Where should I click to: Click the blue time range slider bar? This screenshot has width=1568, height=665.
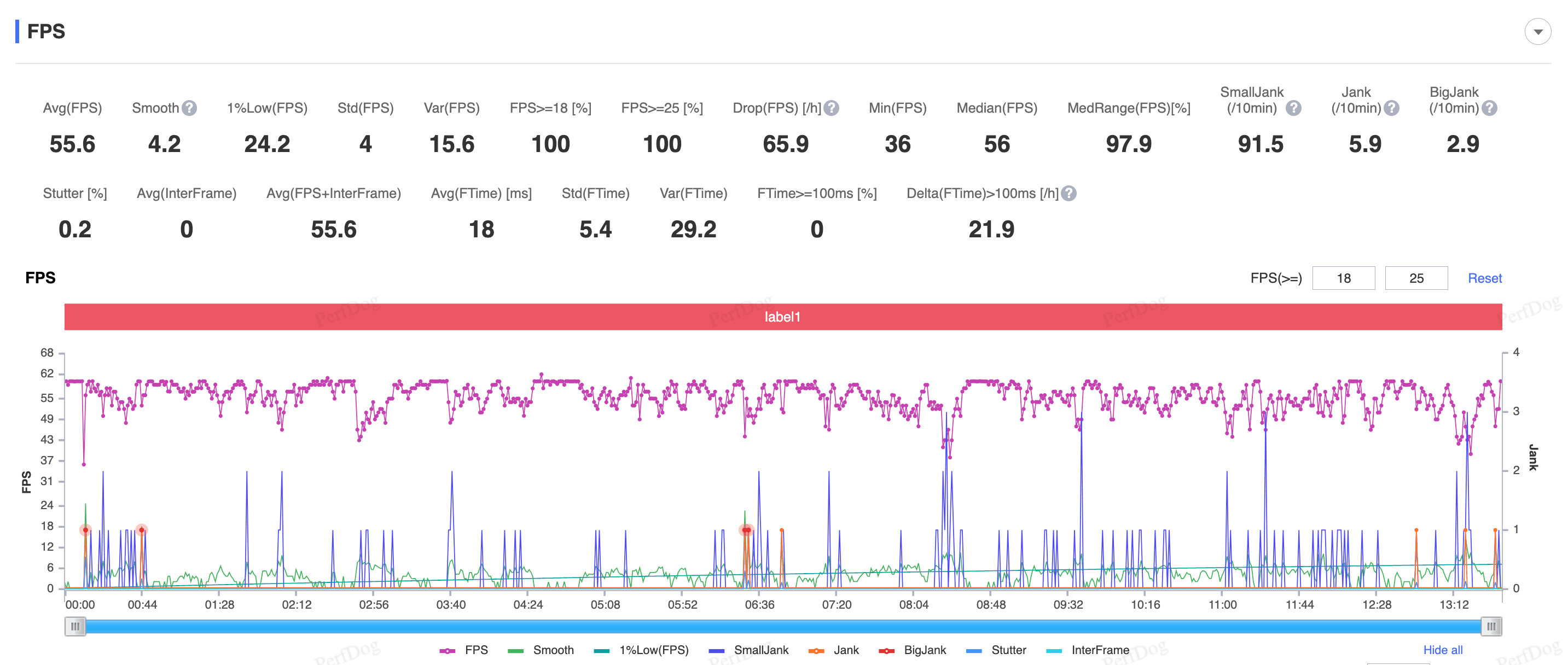tap(783, 626)
